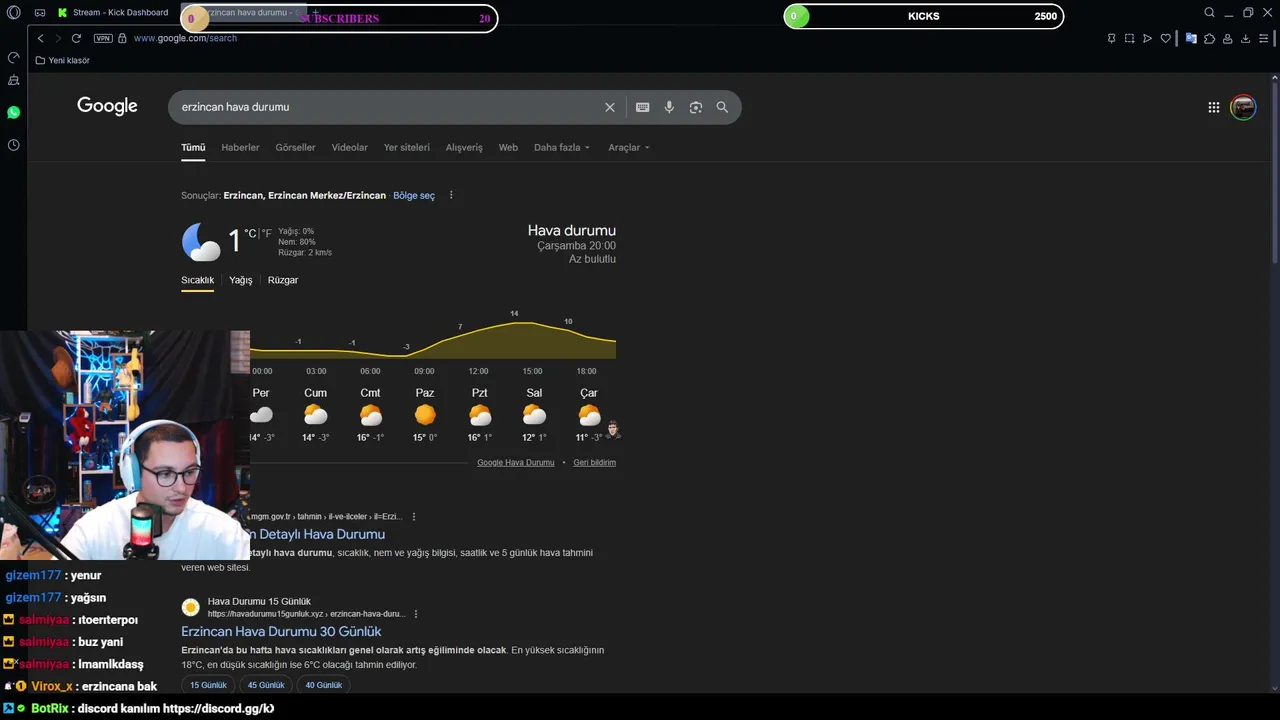Switch to the Web tab
Screen dimensions: 1280x720
click(508, 147)
